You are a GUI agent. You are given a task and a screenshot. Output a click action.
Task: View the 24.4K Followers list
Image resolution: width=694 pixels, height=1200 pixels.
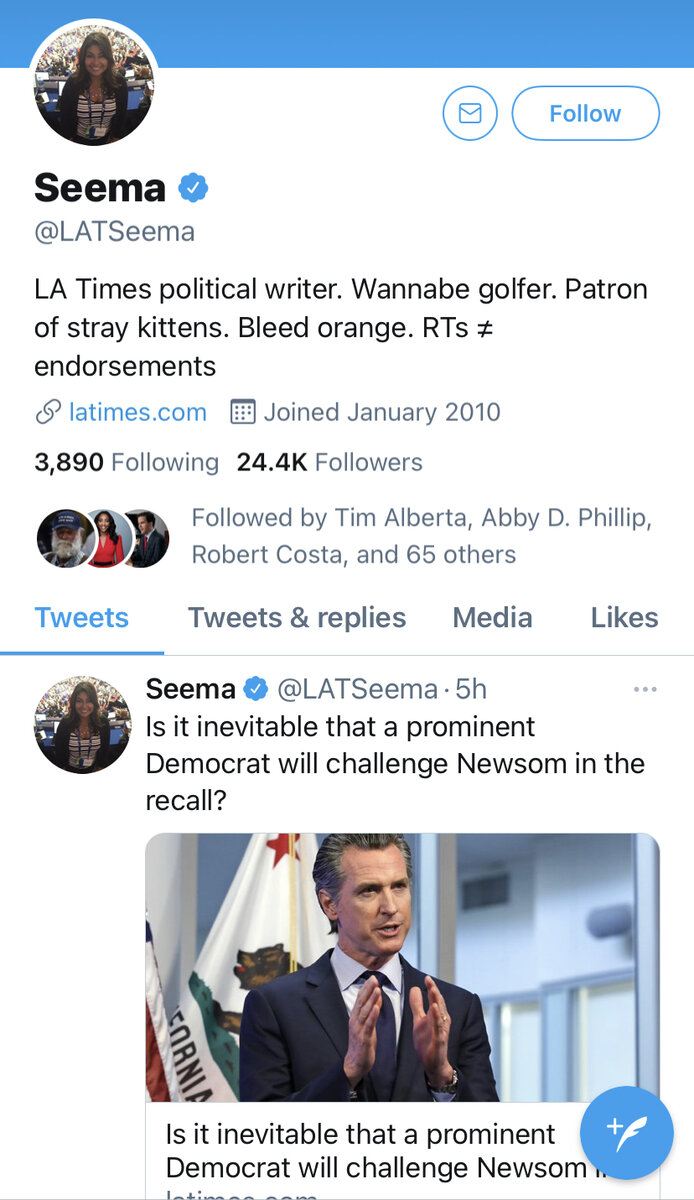coord(329,462)
